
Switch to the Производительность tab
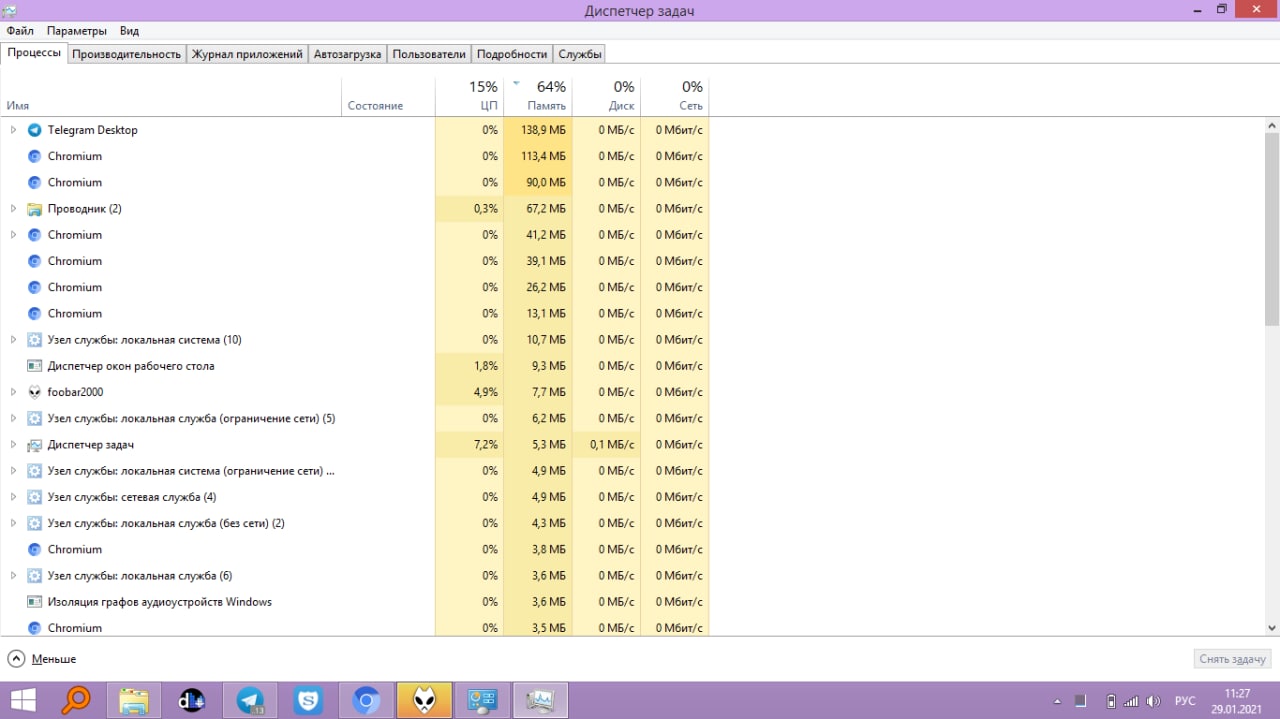click(x=126, y=54)
